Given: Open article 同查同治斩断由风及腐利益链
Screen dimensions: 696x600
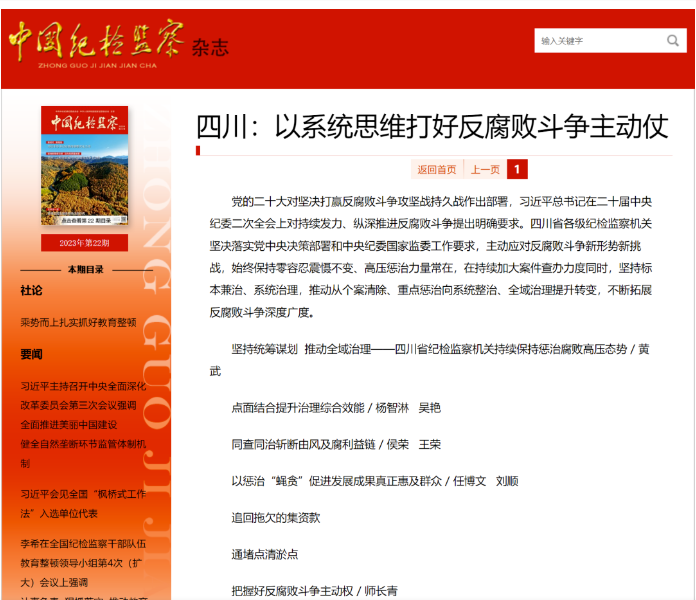Looking at the screenshot, I should coord(335,444).
